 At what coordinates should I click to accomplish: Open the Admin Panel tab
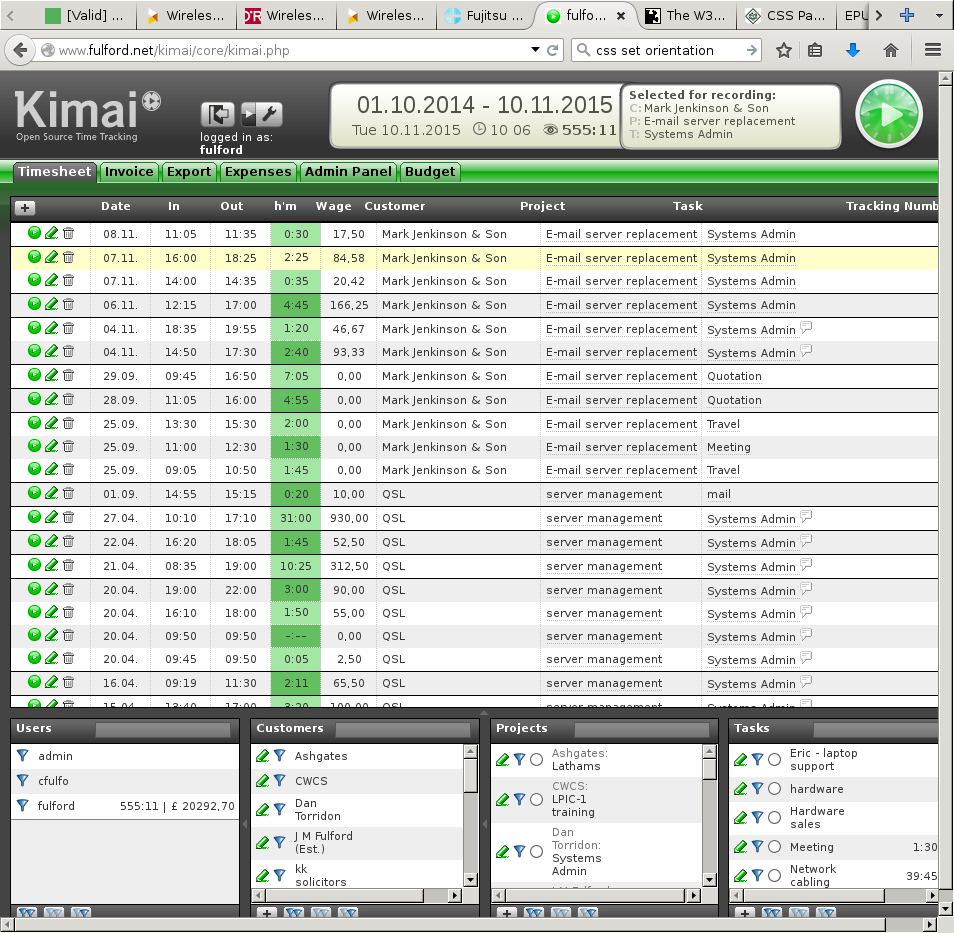coord(348,172)
